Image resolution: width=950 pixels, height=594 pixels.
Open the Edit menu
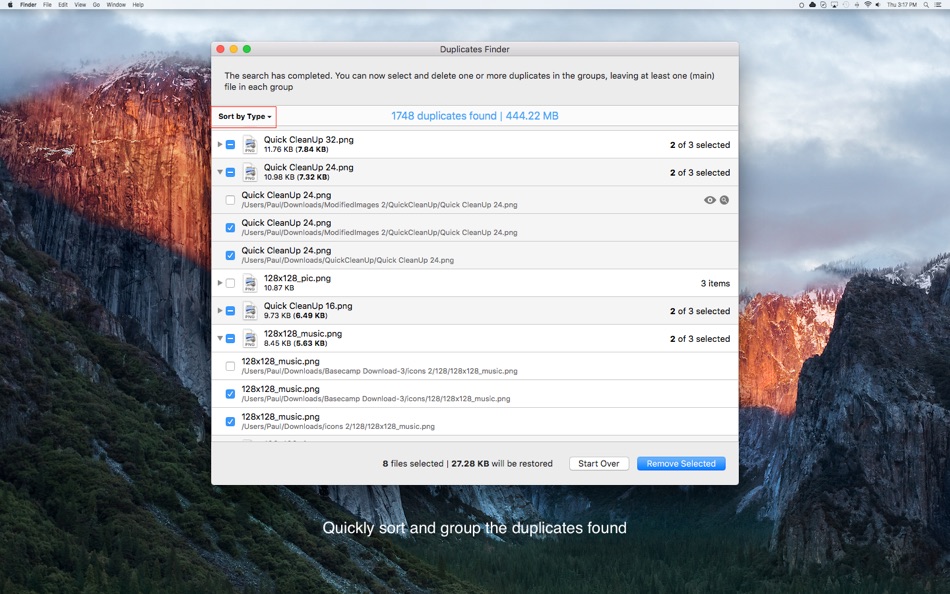(63, 4)
